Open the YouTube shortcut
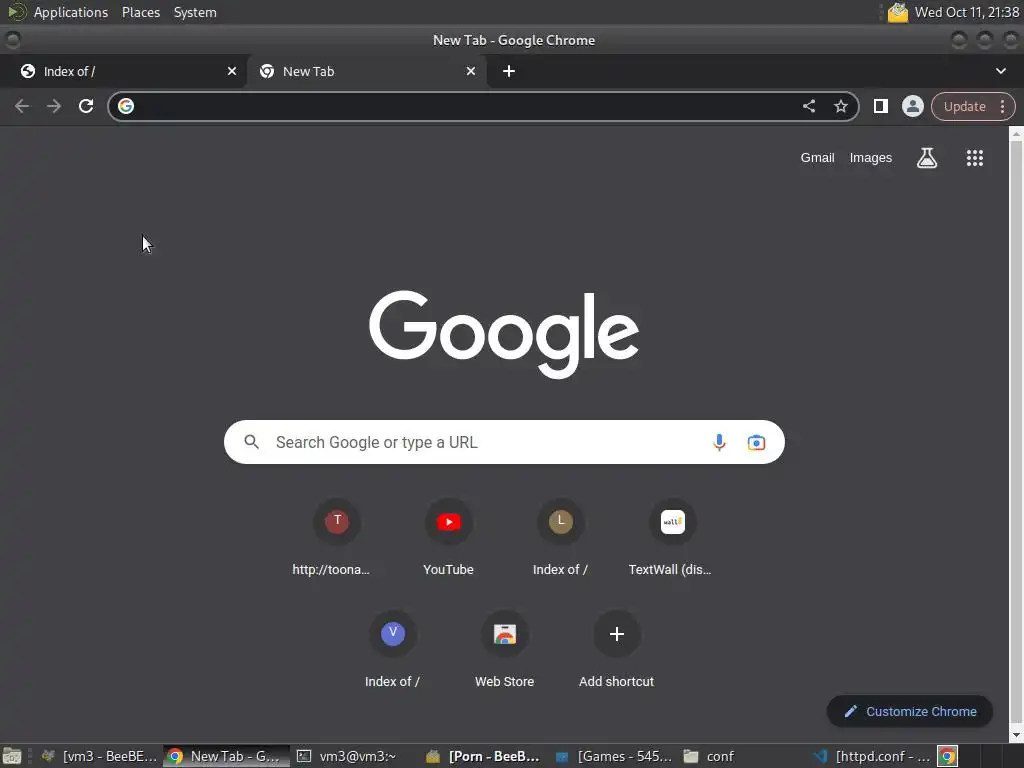1024x768 pixels. (449, 539)
